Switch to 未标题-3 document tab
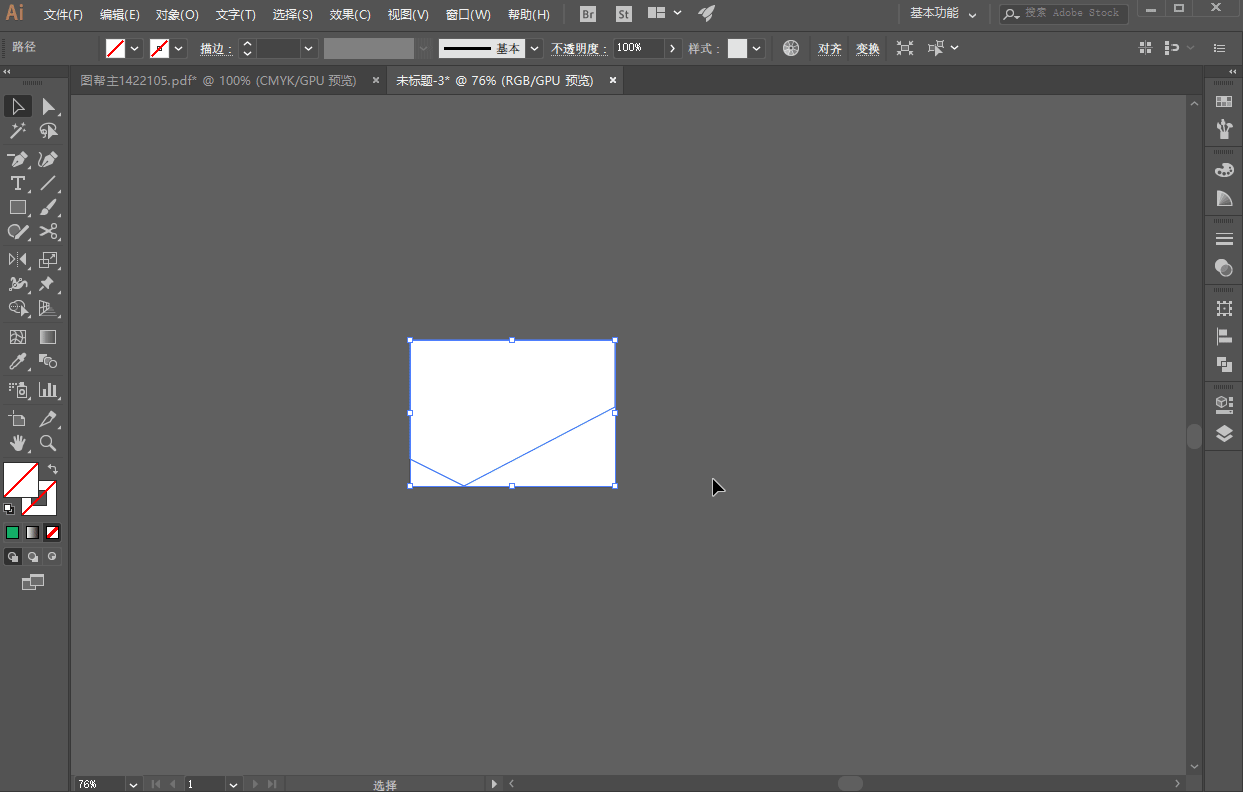1243x792 pixels. [x=494, y=81]
